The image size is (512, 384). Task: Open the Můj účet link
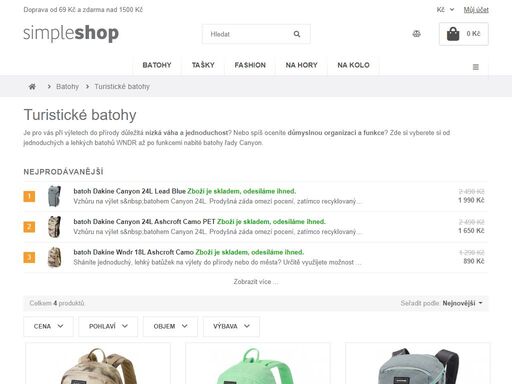point(476,10)
